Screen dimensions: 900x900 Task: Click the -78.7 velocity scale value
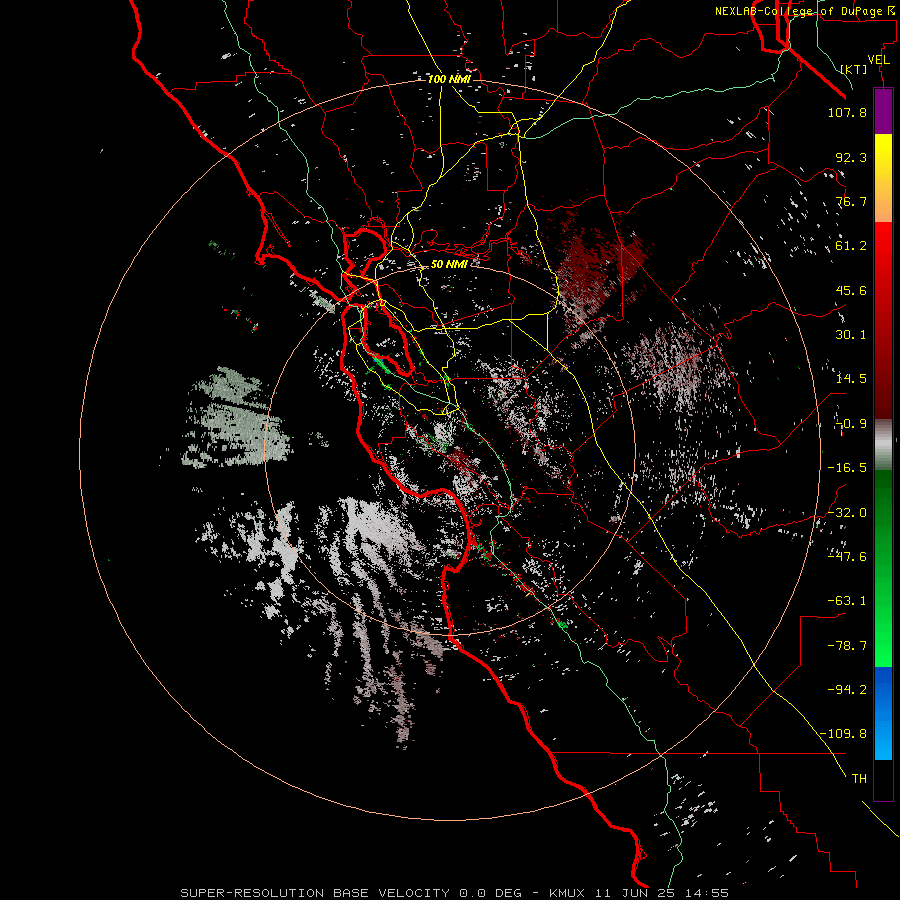click(847, 646)
